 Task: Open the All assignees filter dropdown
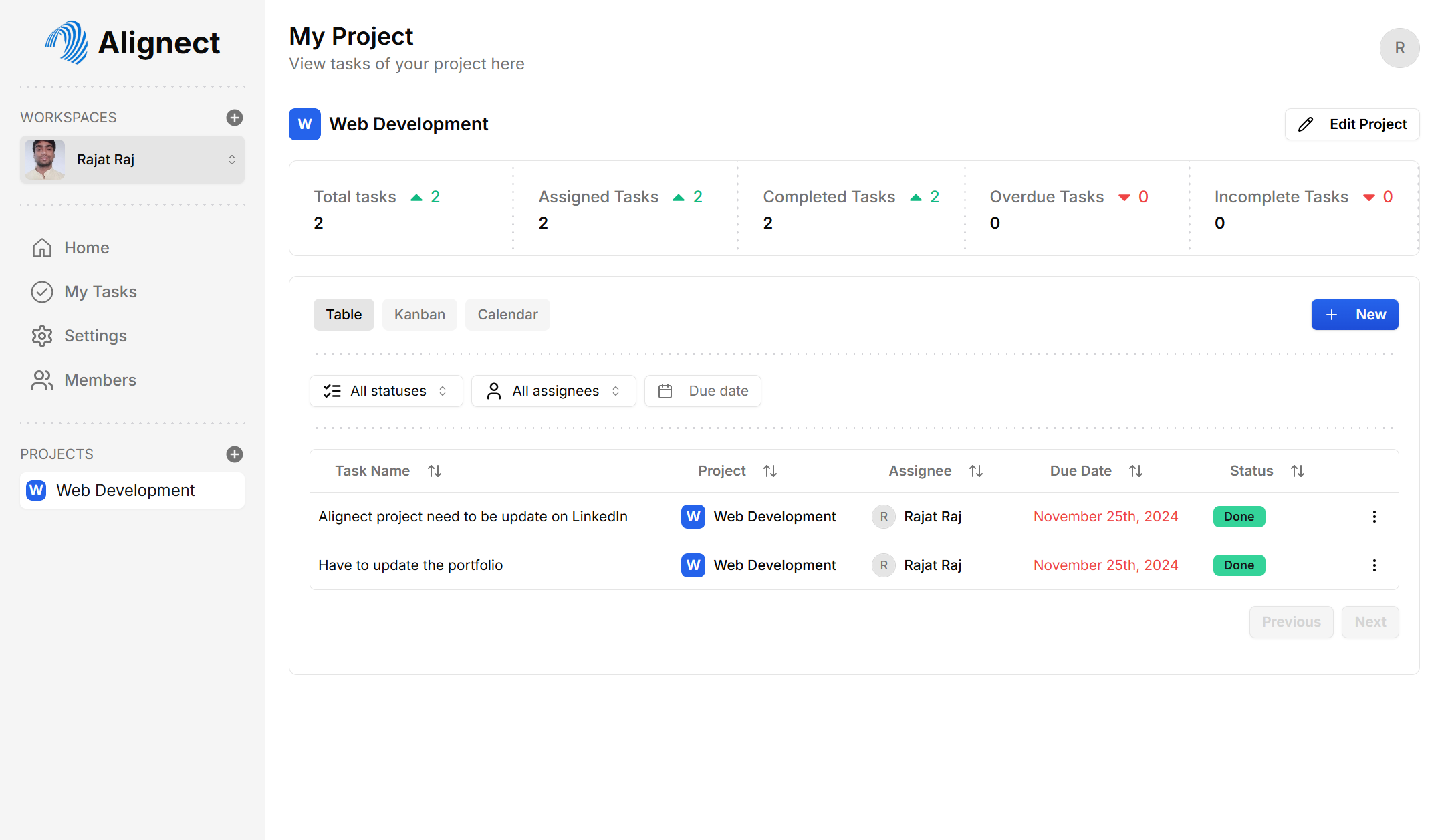(554, 391)
